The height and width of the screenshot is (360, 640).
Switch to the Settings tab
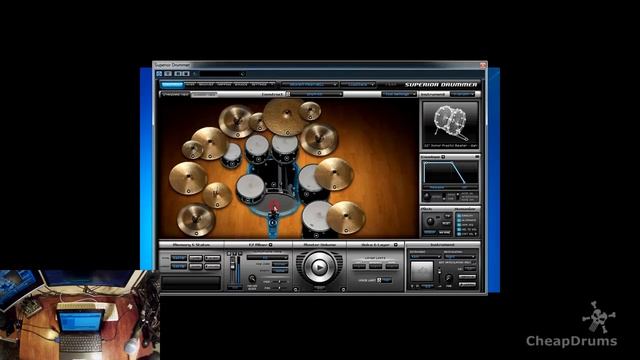(x=259, y=84)
